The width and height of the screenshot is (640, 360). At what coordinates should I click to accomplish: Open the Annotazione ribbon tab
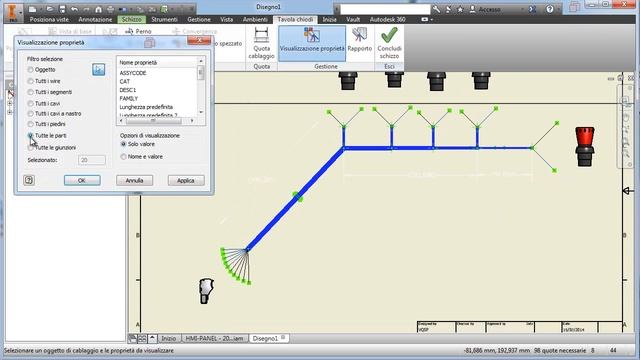95,19
